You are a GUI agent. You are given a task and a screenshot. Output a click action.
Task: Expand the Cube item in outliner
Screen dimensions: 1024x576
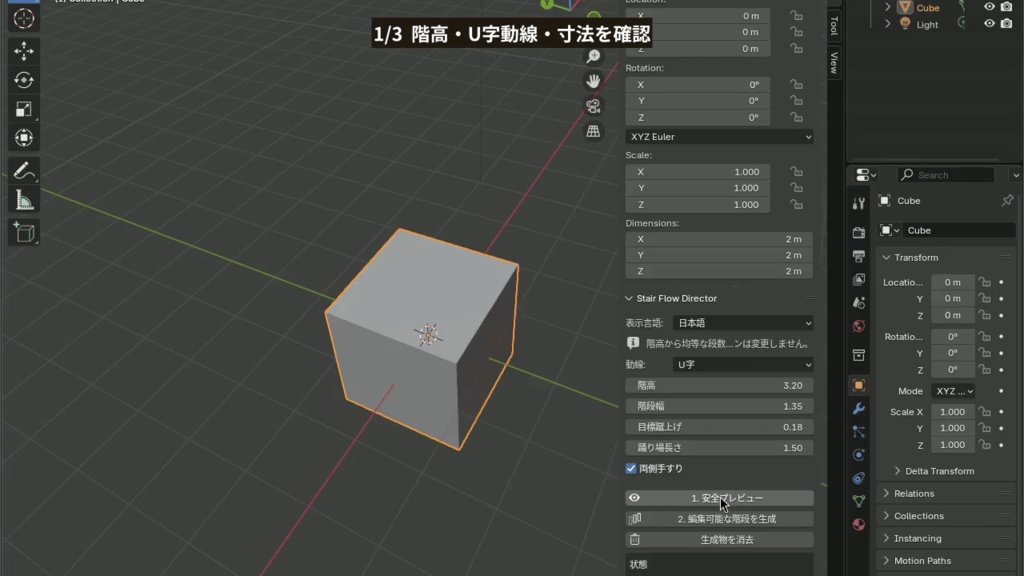coord(888,7)
